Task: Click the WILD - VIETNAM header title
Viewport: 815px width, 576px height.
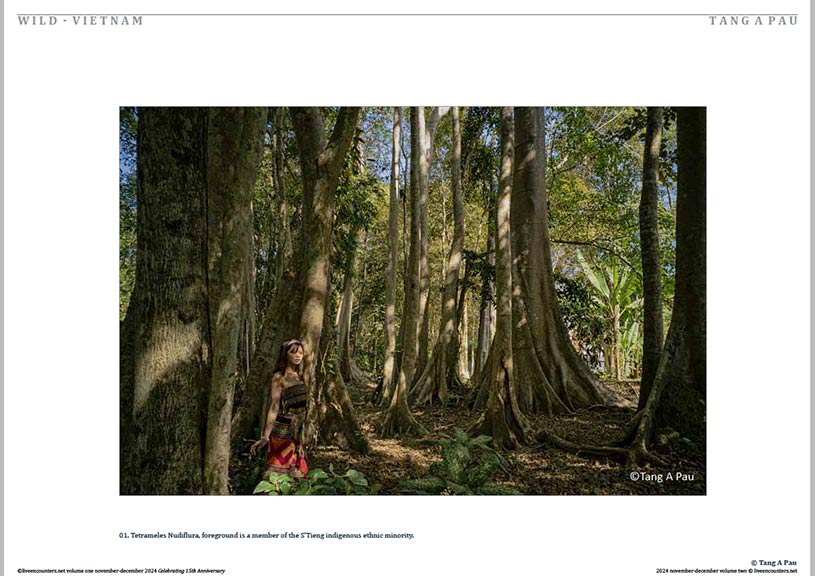Action: [80, 21]
